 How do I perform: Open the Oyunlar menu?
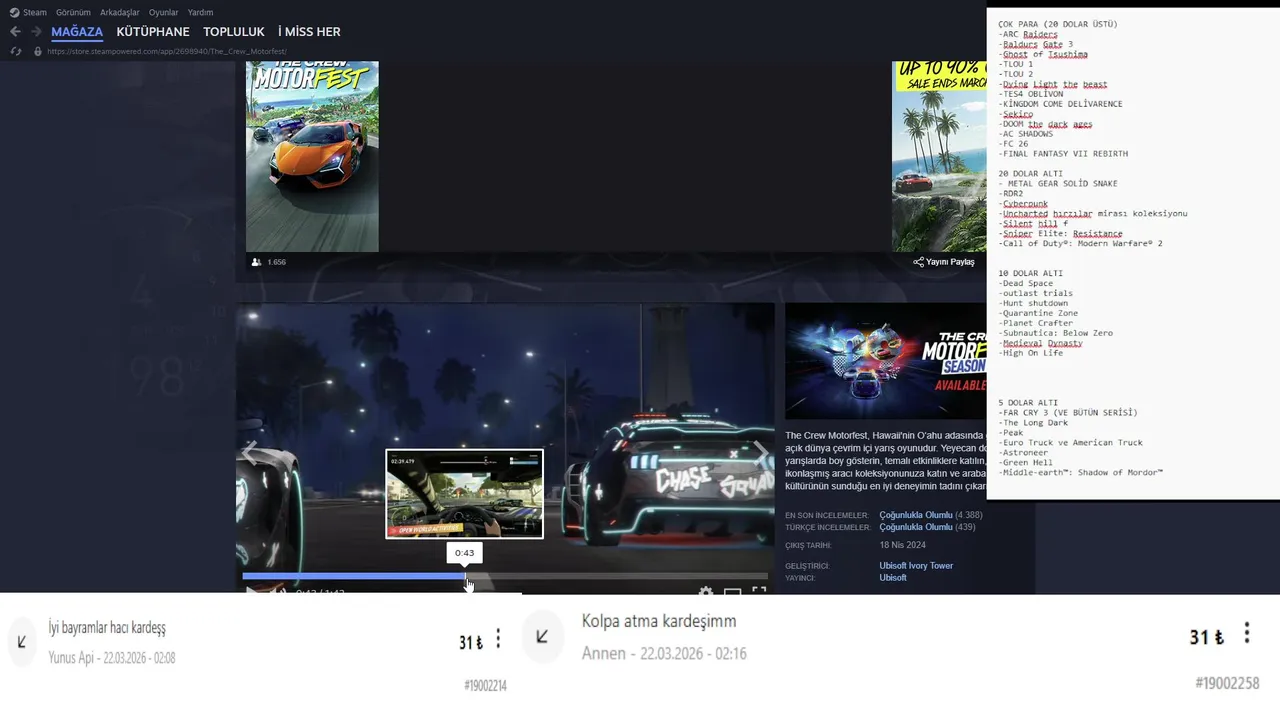click(x=164, y=12)
